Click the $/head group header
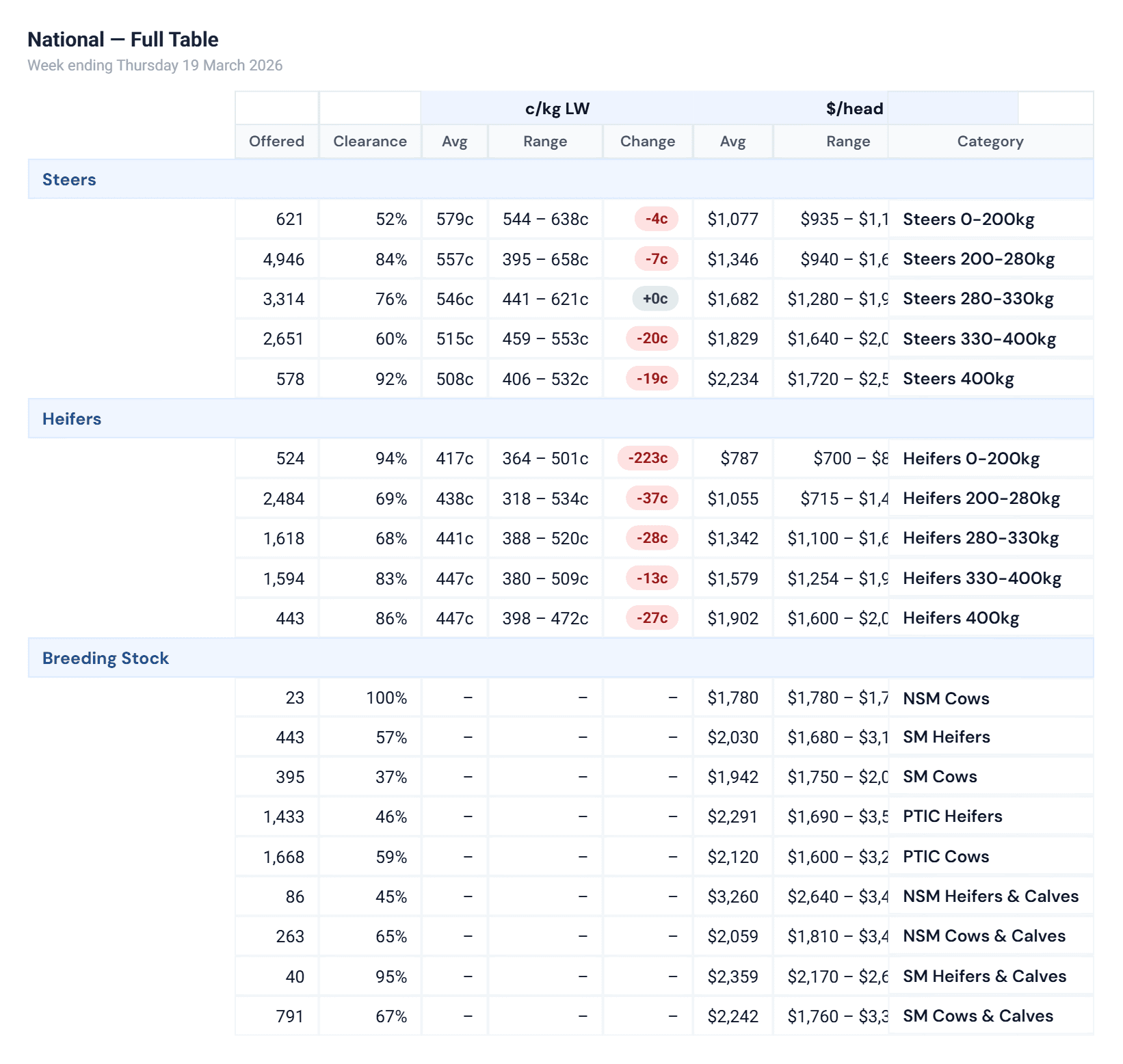The height and width of the screenshot is (1064, 1123). click(854, 109)
